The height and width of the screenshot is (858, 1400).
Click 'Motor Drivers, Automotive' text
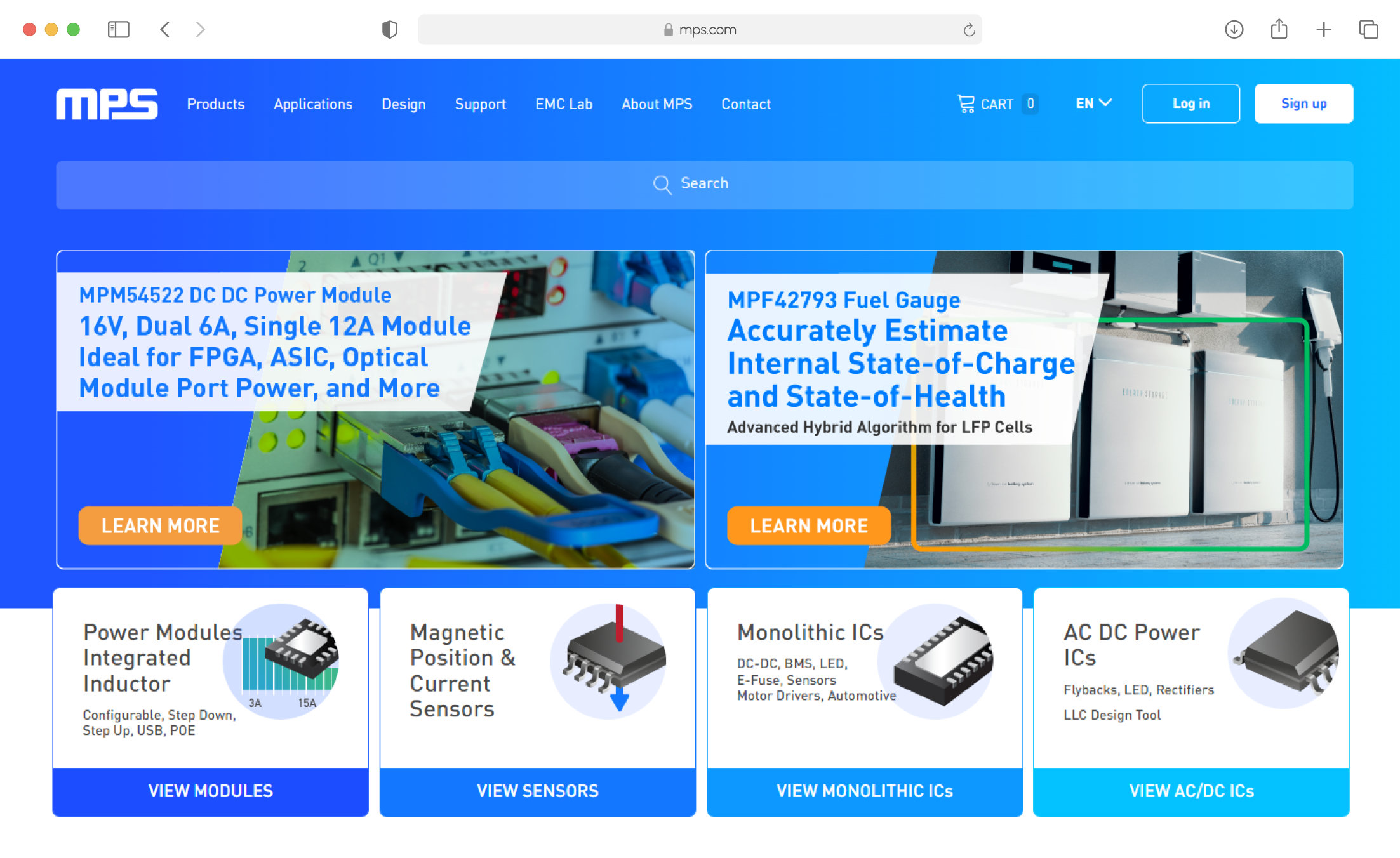pyautogui.click(x=817, y=696)
